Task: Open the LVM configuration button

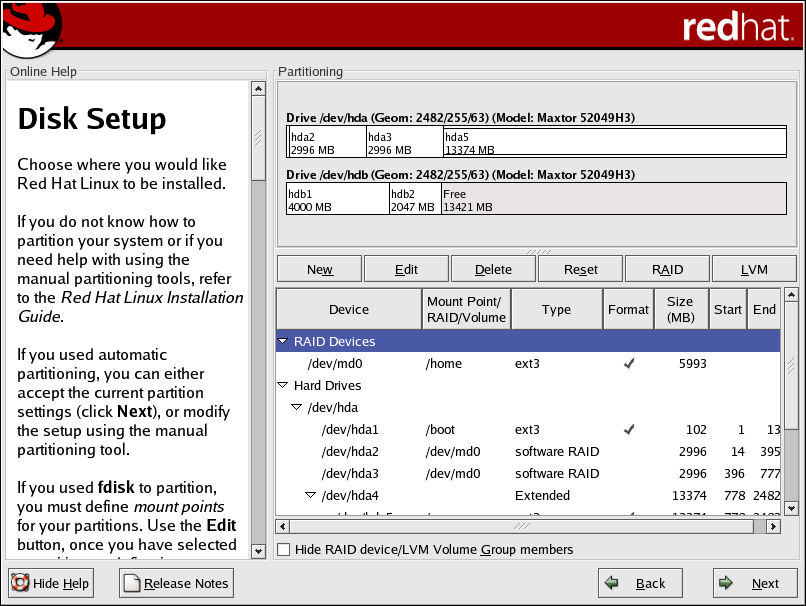Action: pos(754,269)
